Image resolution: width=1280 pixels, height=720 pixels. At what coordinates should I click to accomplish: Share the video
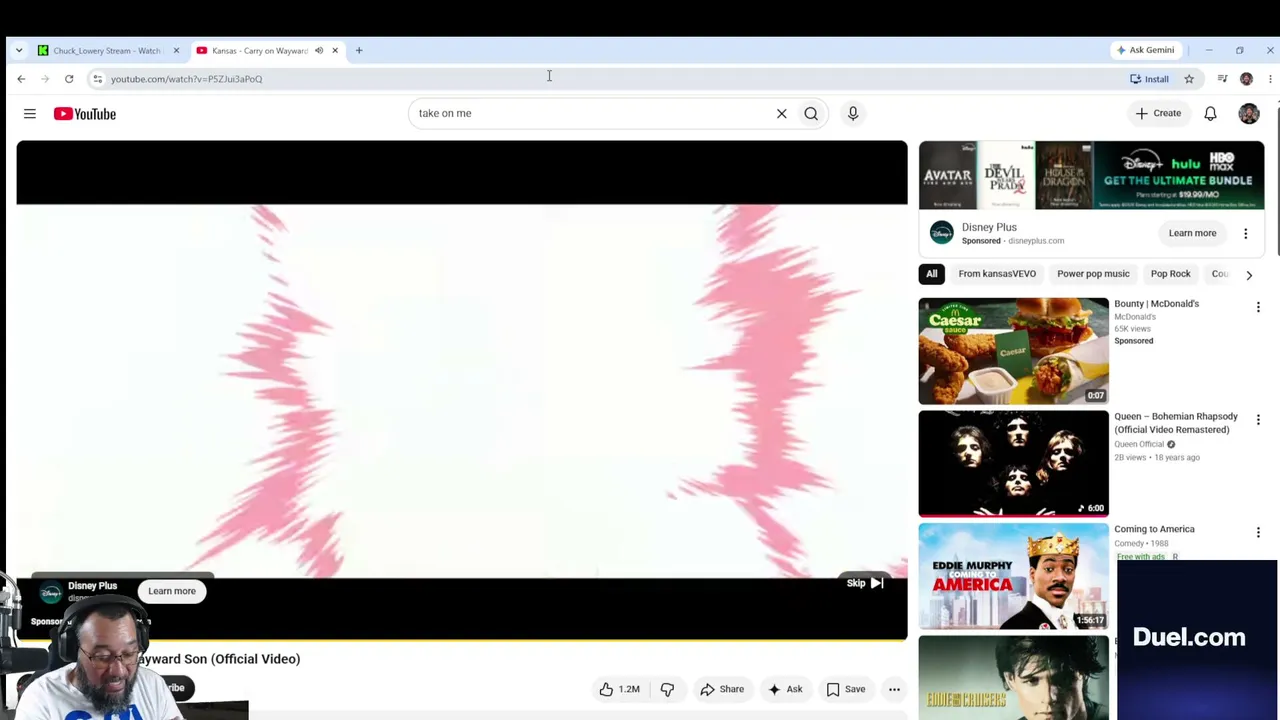coord(722,689)
